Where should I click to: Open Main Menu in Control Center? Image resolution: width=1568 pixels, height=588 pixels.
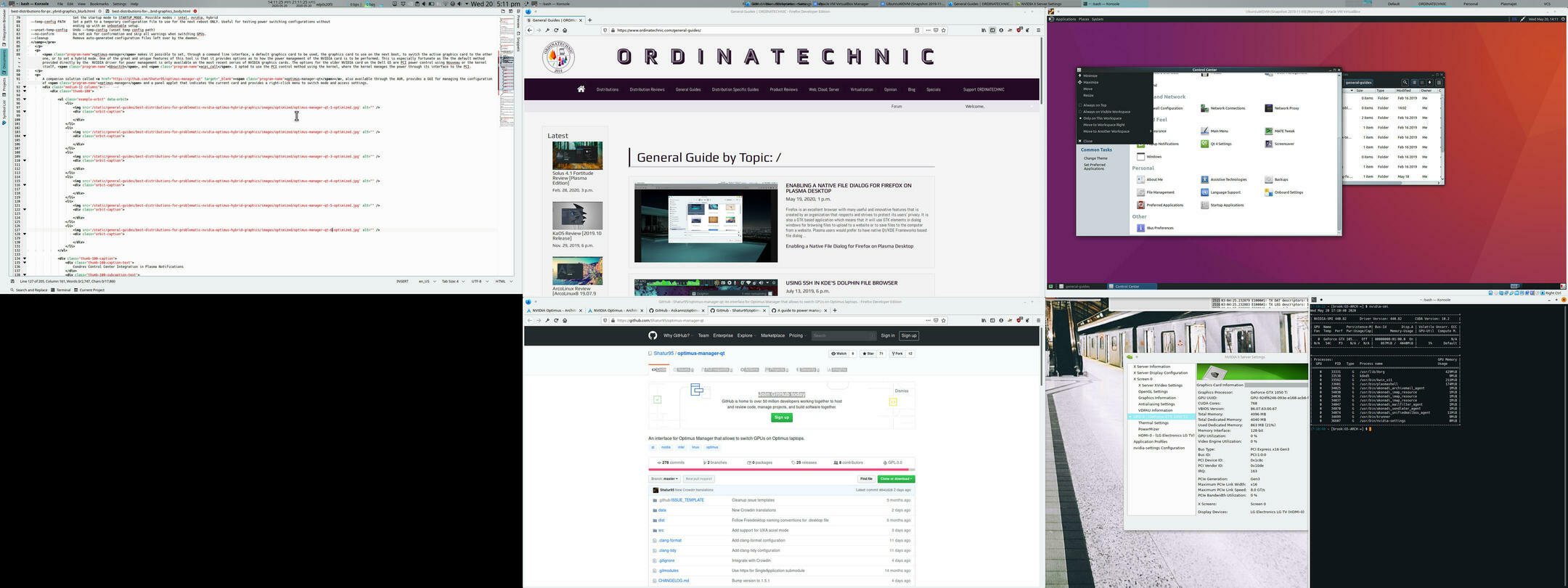coord(1215,131)
